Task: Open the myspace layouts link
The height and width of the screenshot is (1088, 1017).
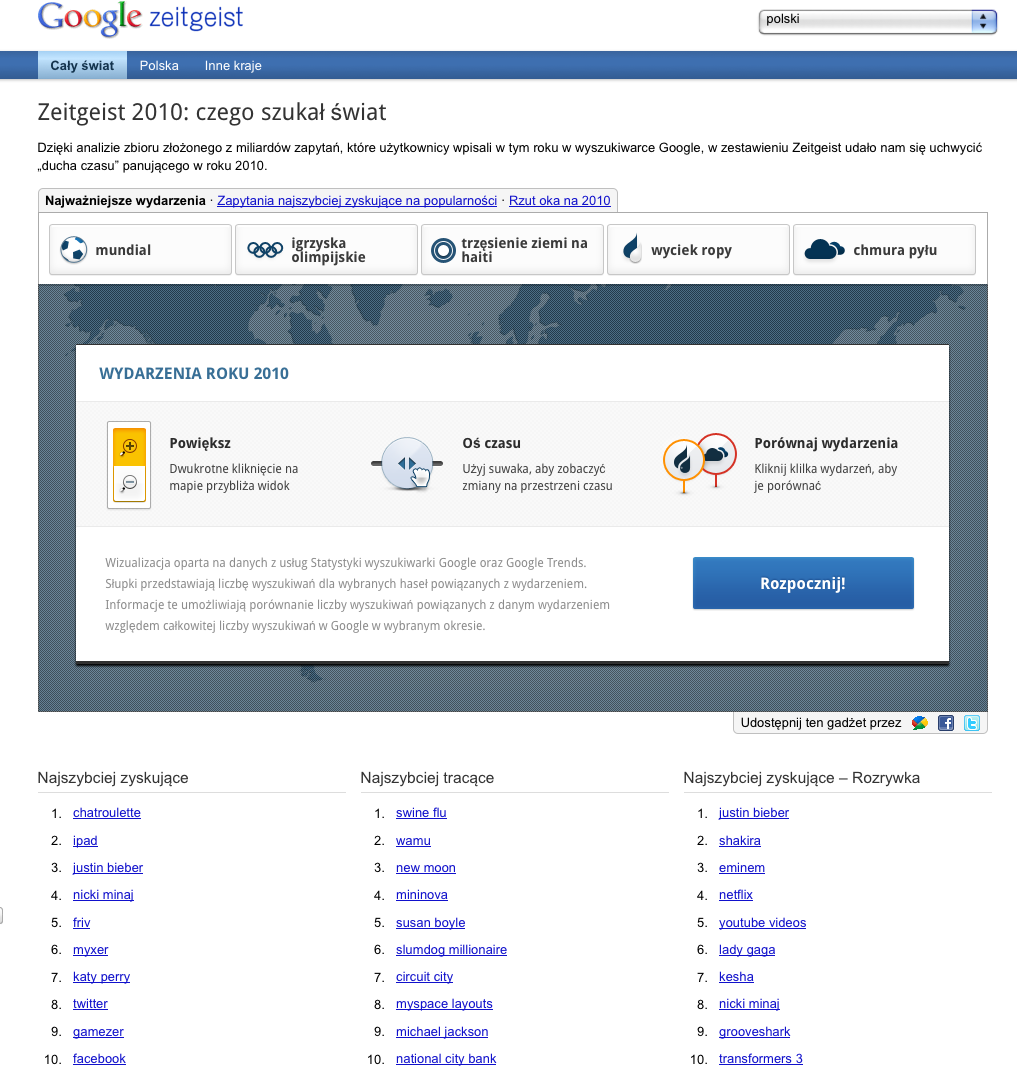Action: [444, 1003]
